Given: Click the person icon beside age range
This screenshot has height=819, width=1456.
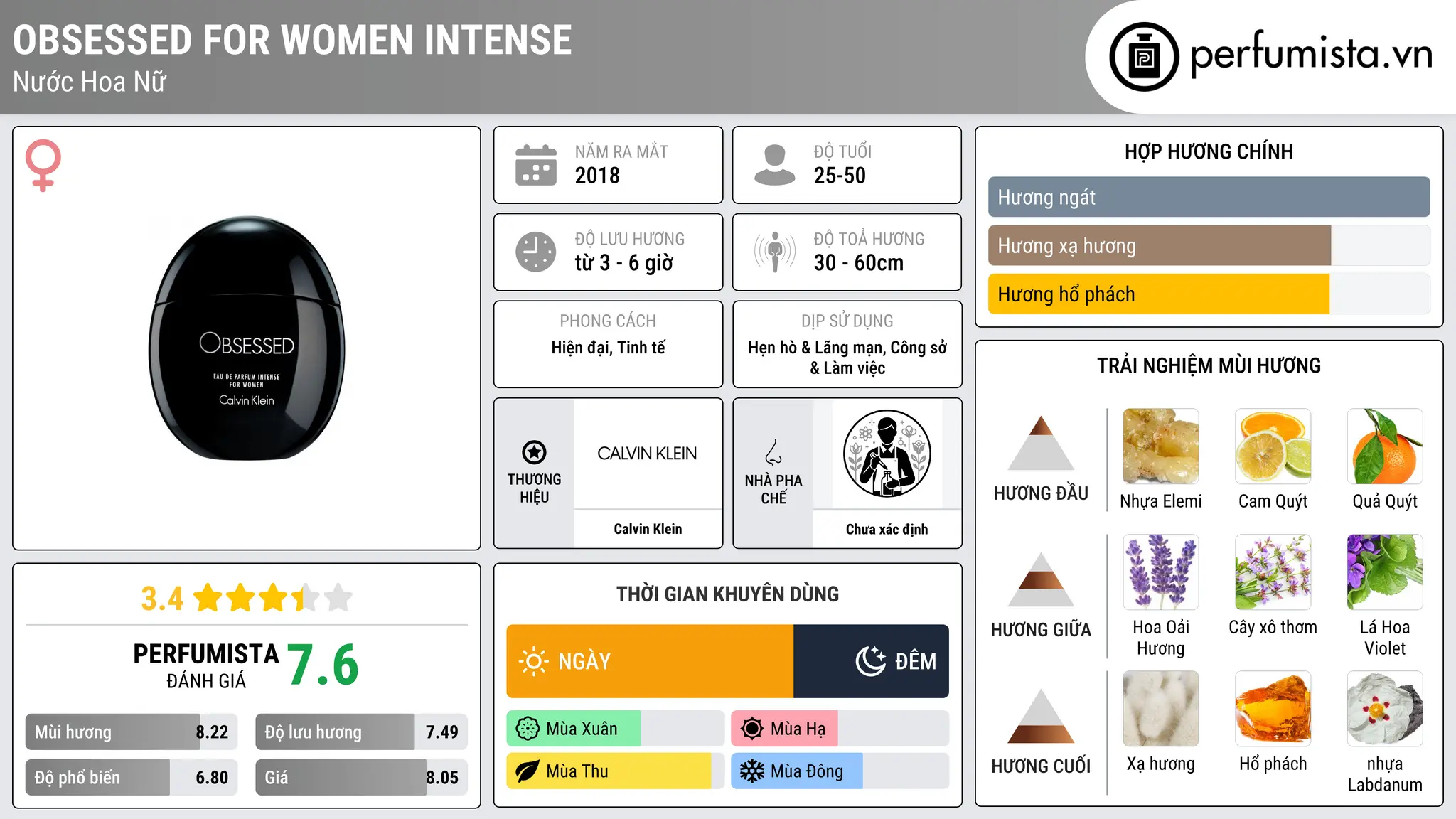Looking at the screenshot, I should (774, 165).
